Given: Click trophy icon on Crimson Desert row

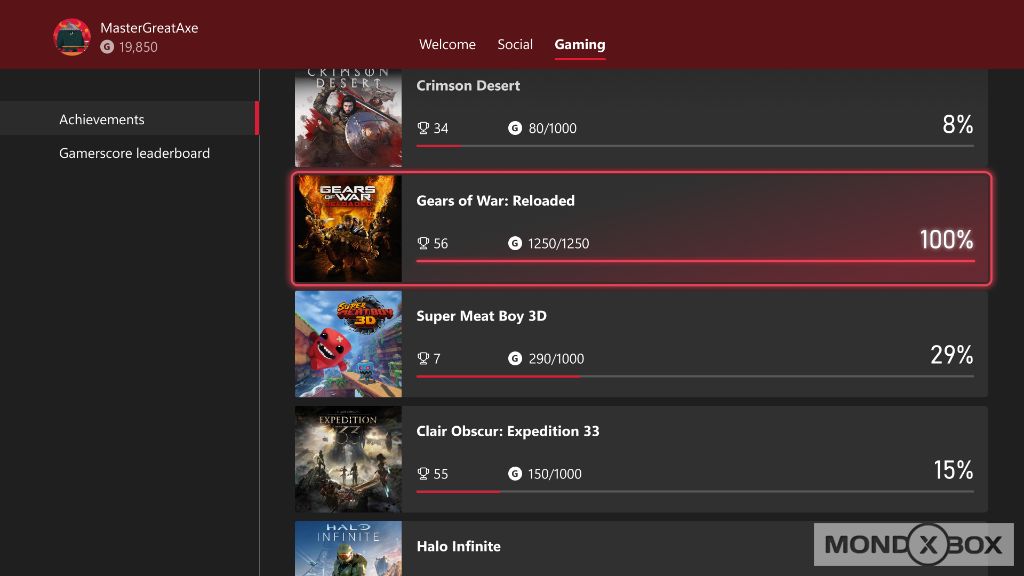Looking at the screenshot, I should (423, 128).
